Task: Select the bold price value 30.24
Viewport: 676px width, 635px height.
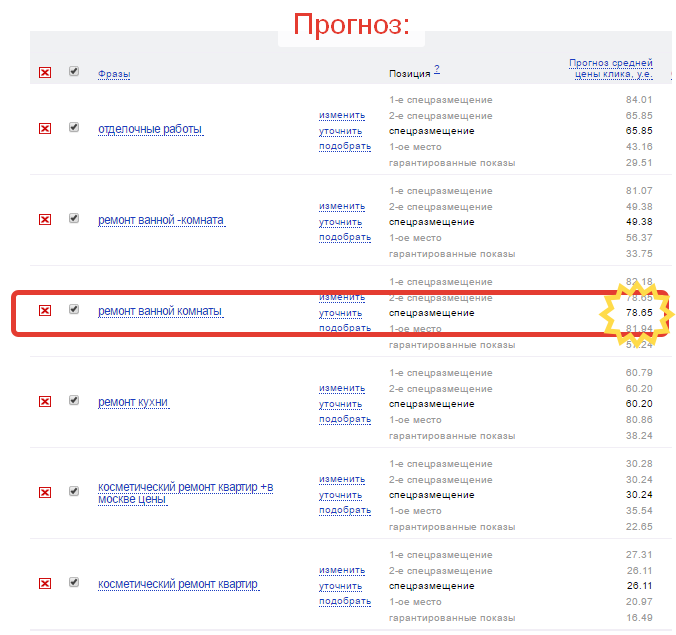Action: 639,494
